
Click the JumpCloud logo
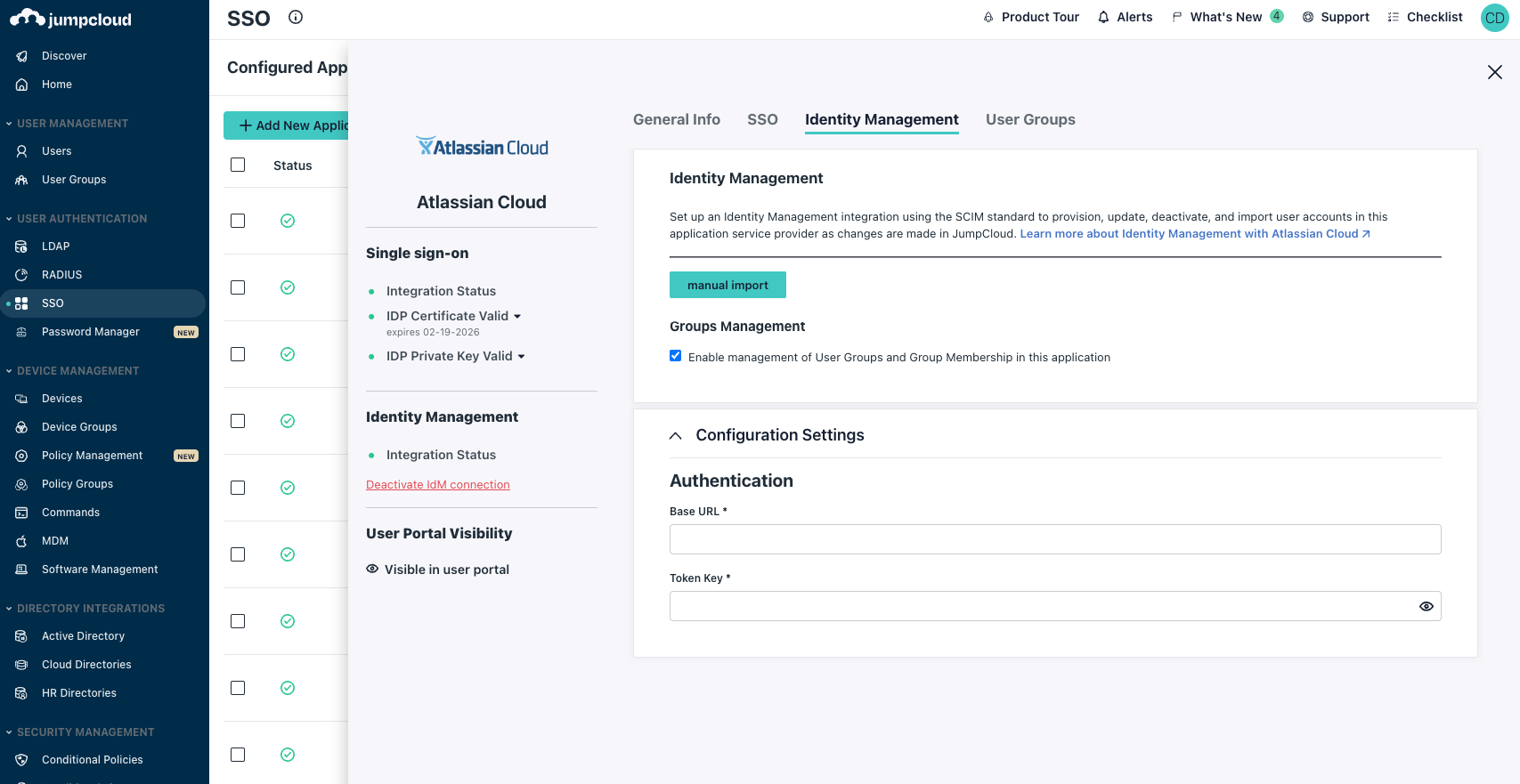coord(71,19)
